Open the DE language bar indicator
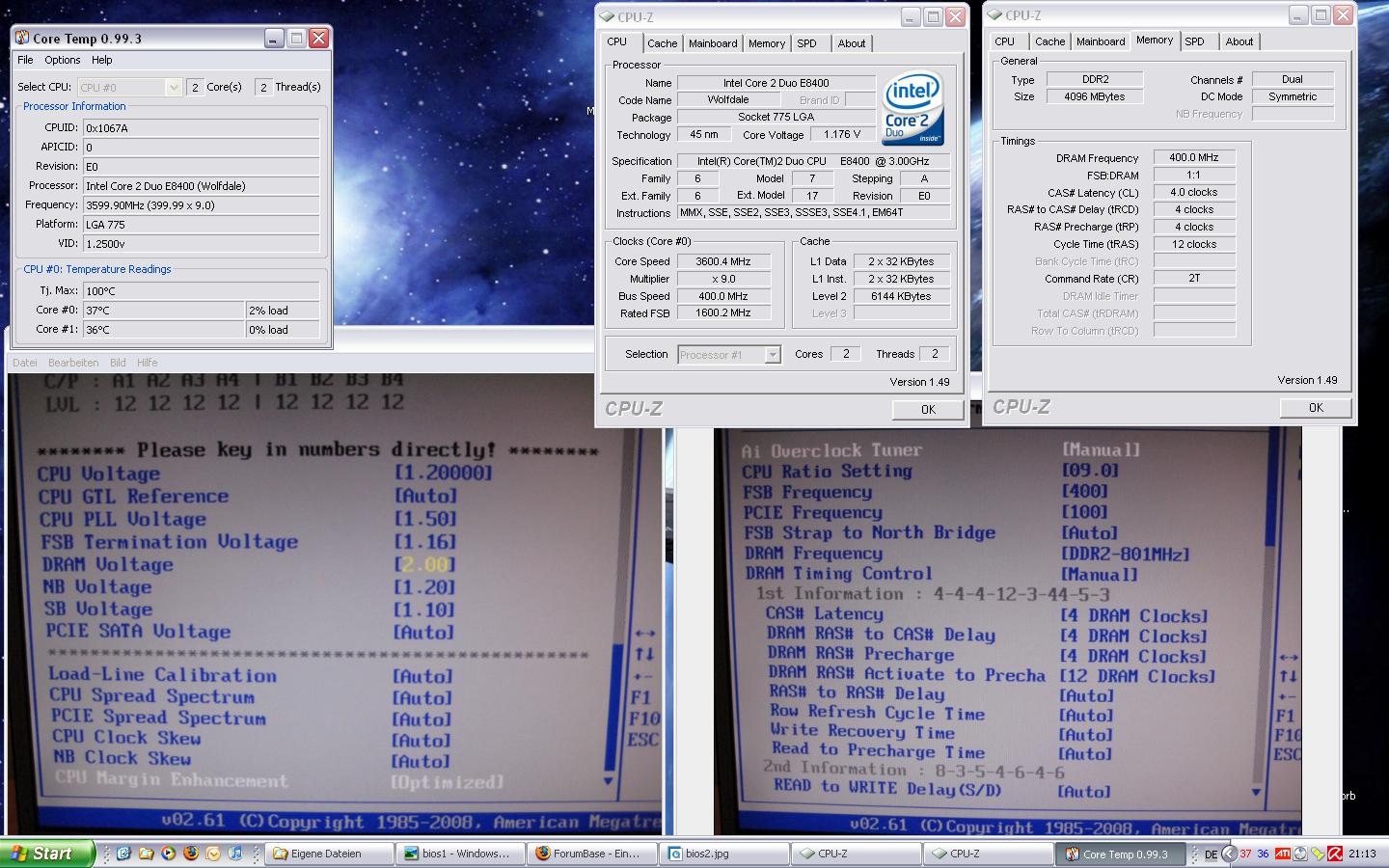Screen dimensions: 1389x868 (1211, 854)
